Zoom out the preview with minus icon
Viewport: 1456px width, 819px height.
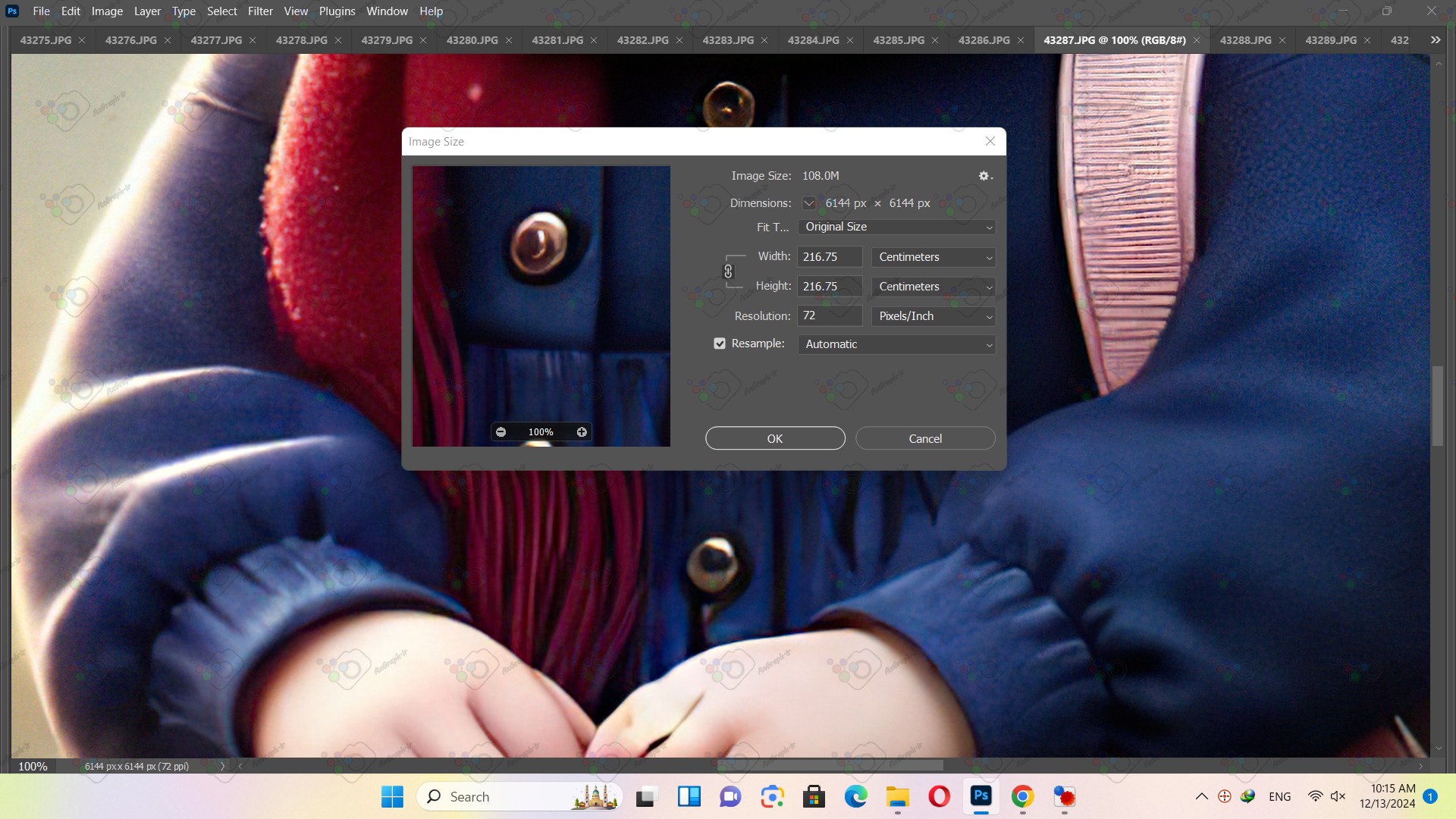(500, 432)
